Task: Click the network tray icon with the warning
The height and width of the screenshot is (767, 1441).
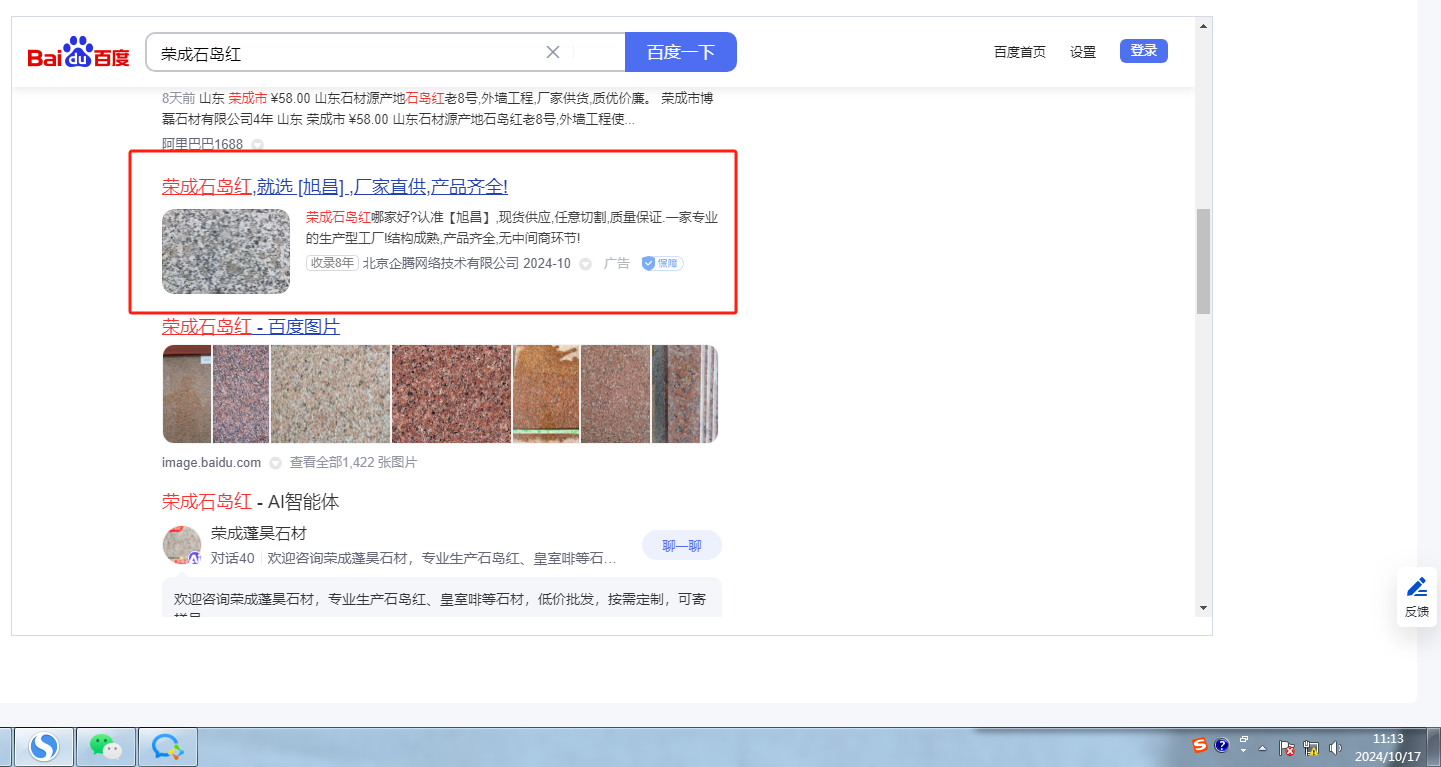Action: point(1311,747)
